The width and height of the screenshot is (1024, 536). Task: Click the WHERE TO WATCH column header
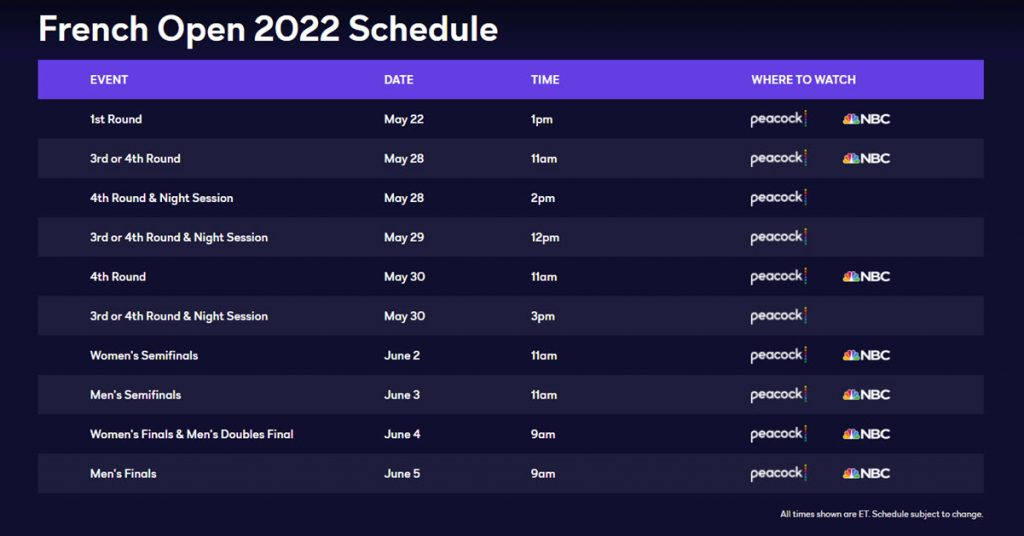pyautogui.click(x=803, y=80)
